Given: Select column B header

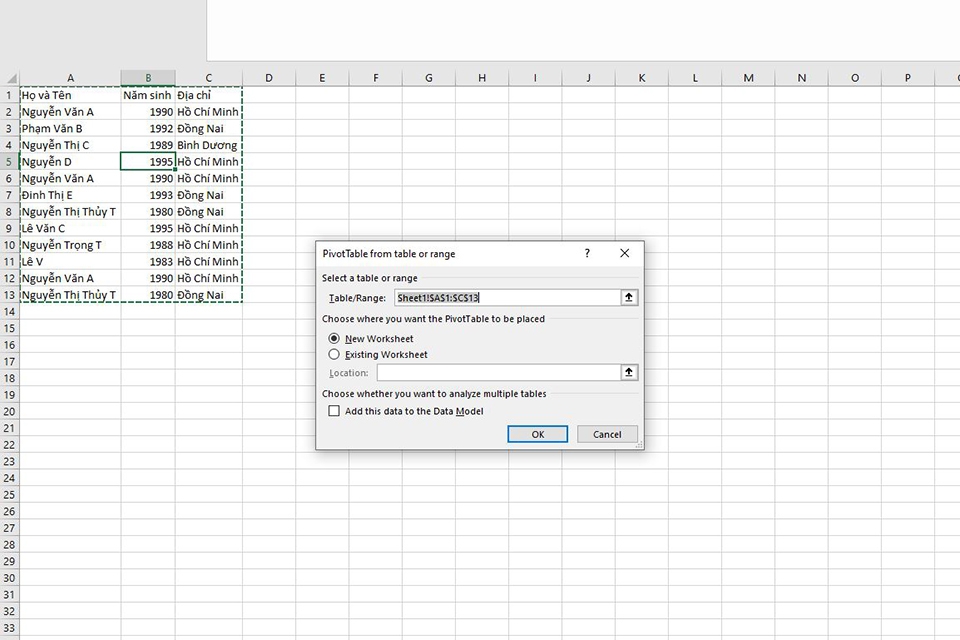Looking at the screenshot, I should (148, 78).
